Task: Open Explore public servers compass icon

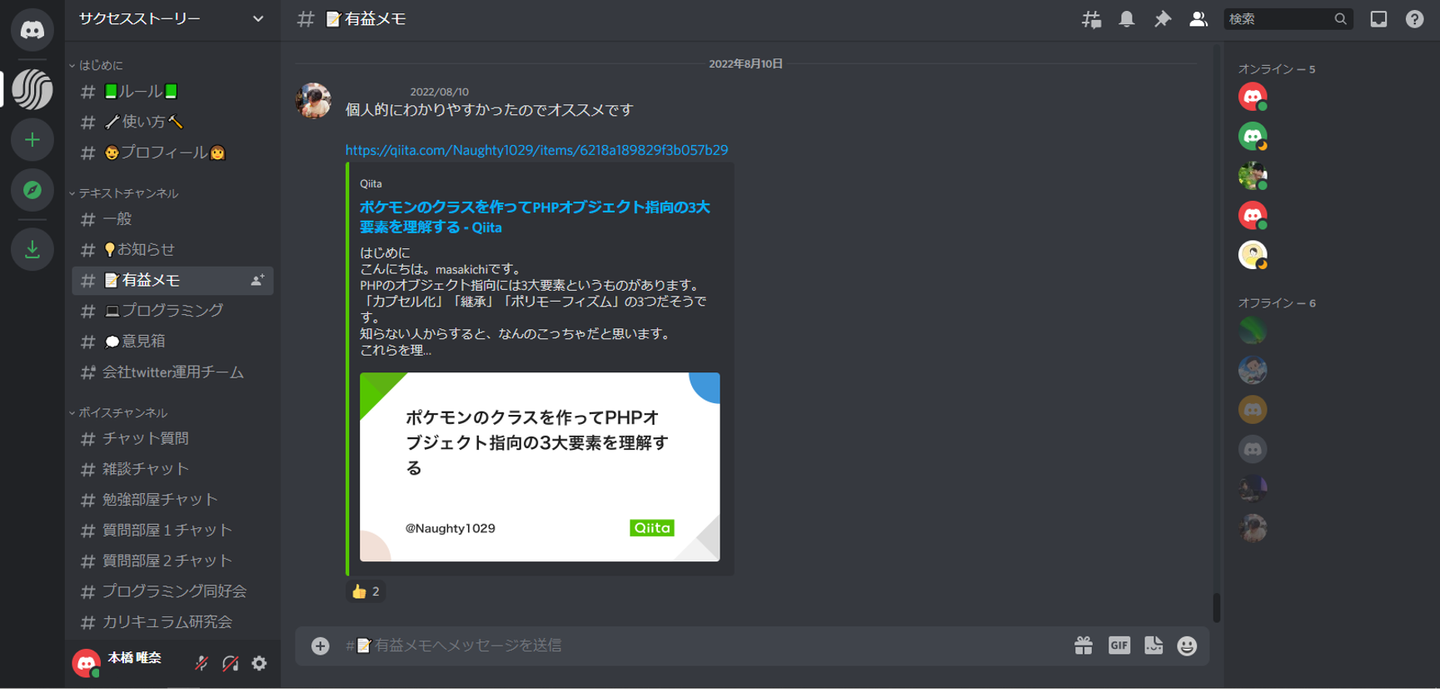Action: click(x=32, y=190)
